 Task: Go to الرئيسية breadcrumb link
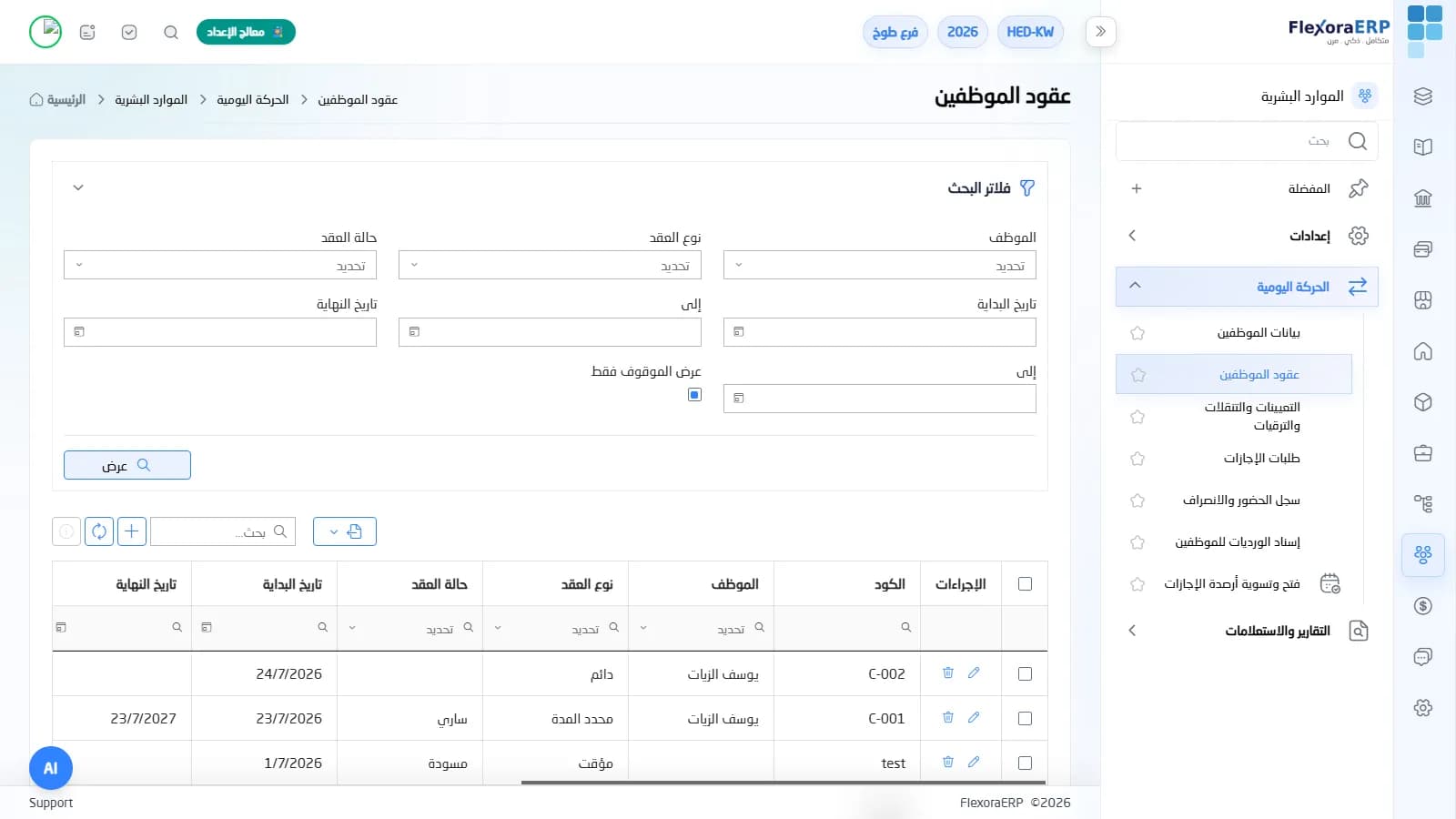tap(58, 99)
